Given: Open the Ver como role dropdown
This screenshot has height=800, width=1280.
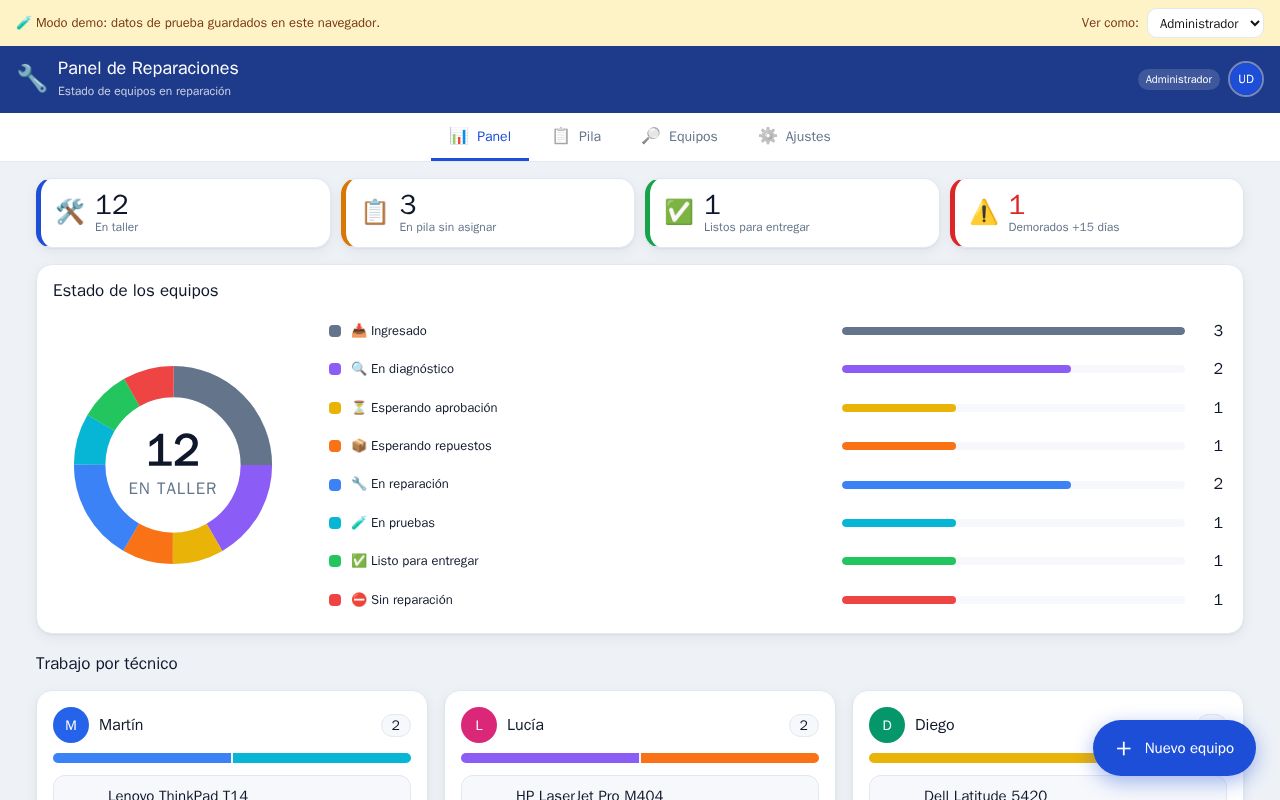Looking at the screenshot, I should click(1205, 23).
